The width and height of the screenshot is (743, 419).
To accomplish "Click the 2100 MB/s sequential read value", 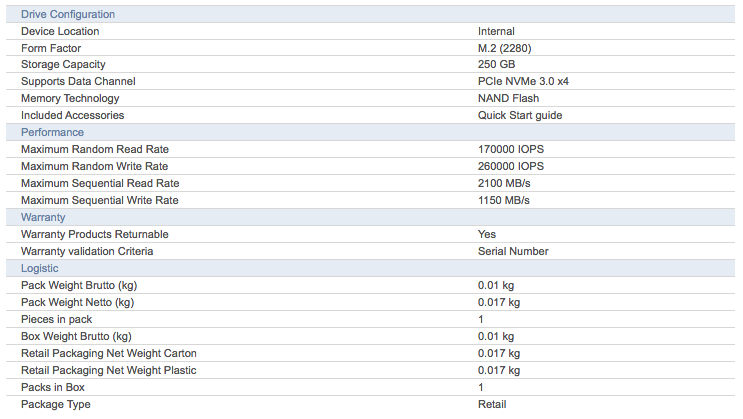I will coord(504,183).
